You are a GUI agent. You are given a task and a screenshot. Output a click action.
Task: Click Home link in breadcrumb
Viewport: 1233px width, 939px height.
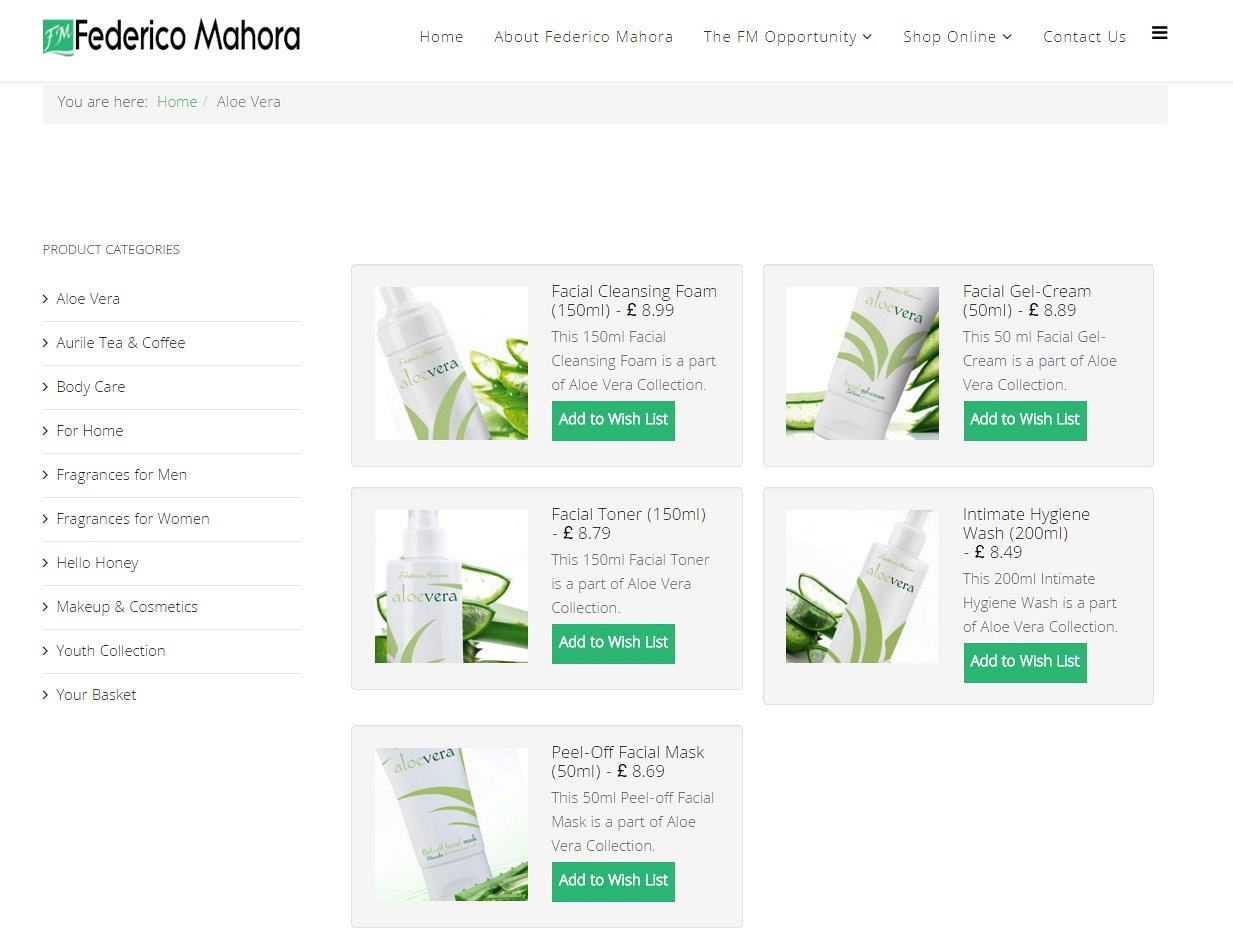tap(177, 102)
